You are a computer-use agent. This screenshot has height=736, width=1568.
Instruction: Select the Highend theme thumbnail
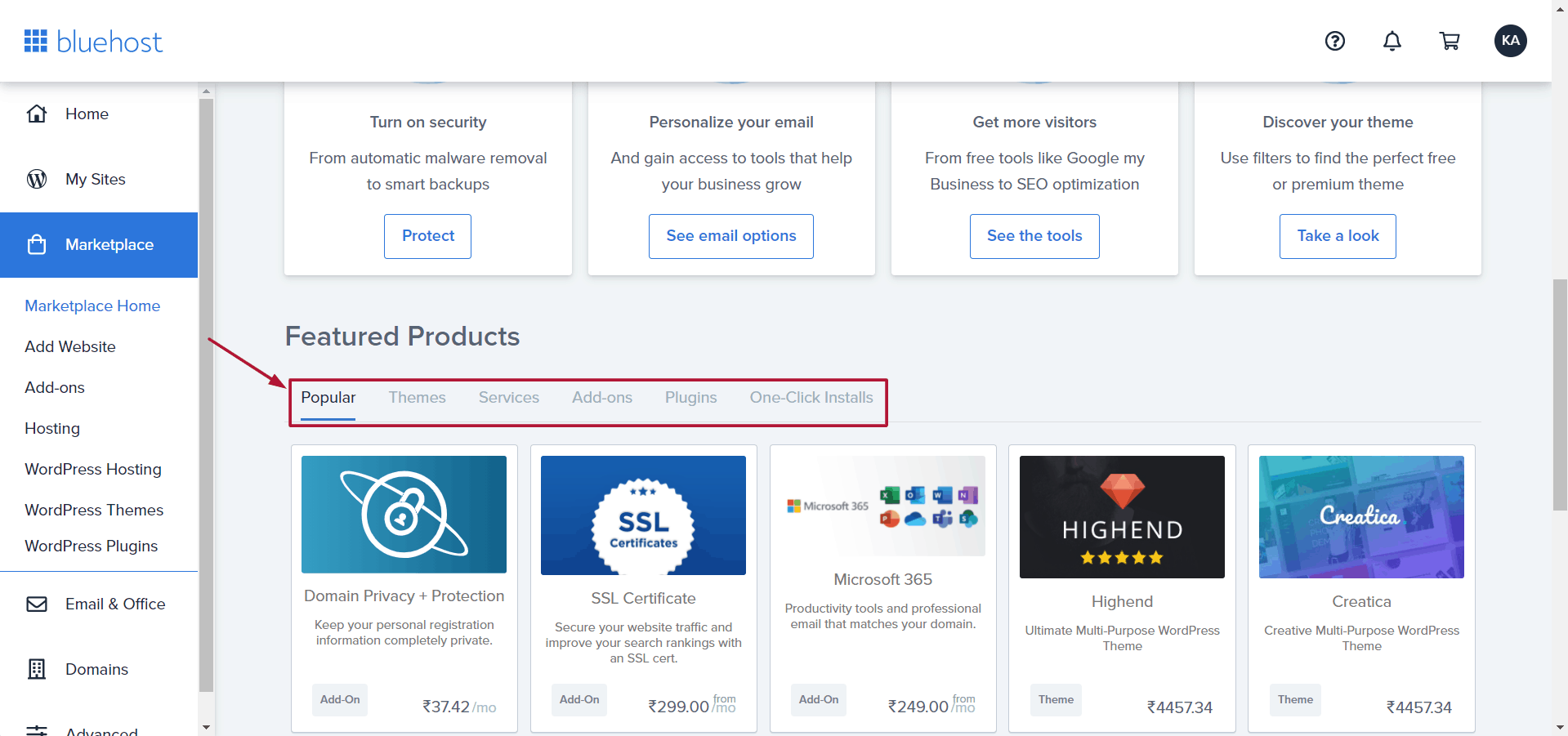[1121, 517]
